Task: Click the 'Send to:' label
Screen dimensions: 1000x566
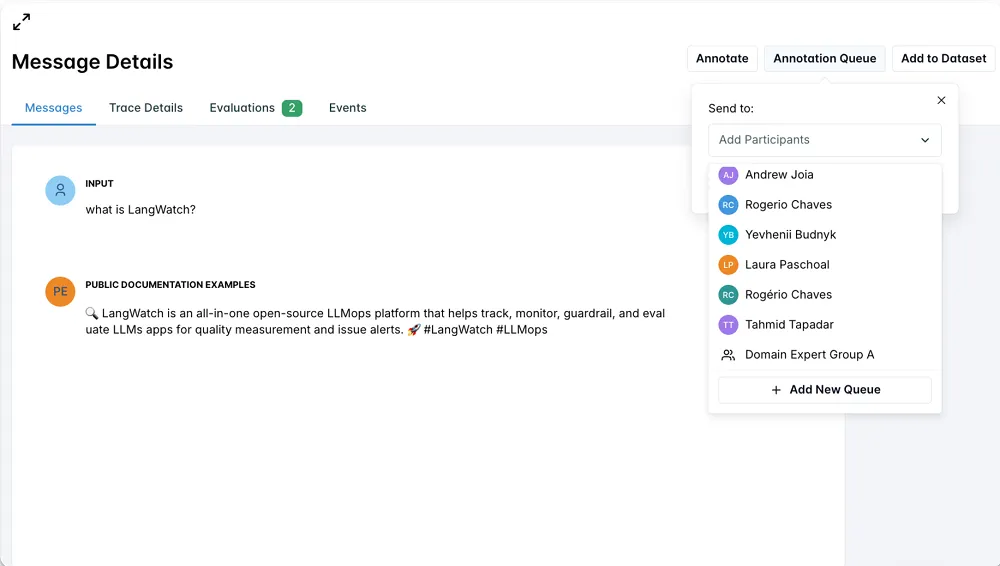Action: pyautogui.click(x=731, y=108)
